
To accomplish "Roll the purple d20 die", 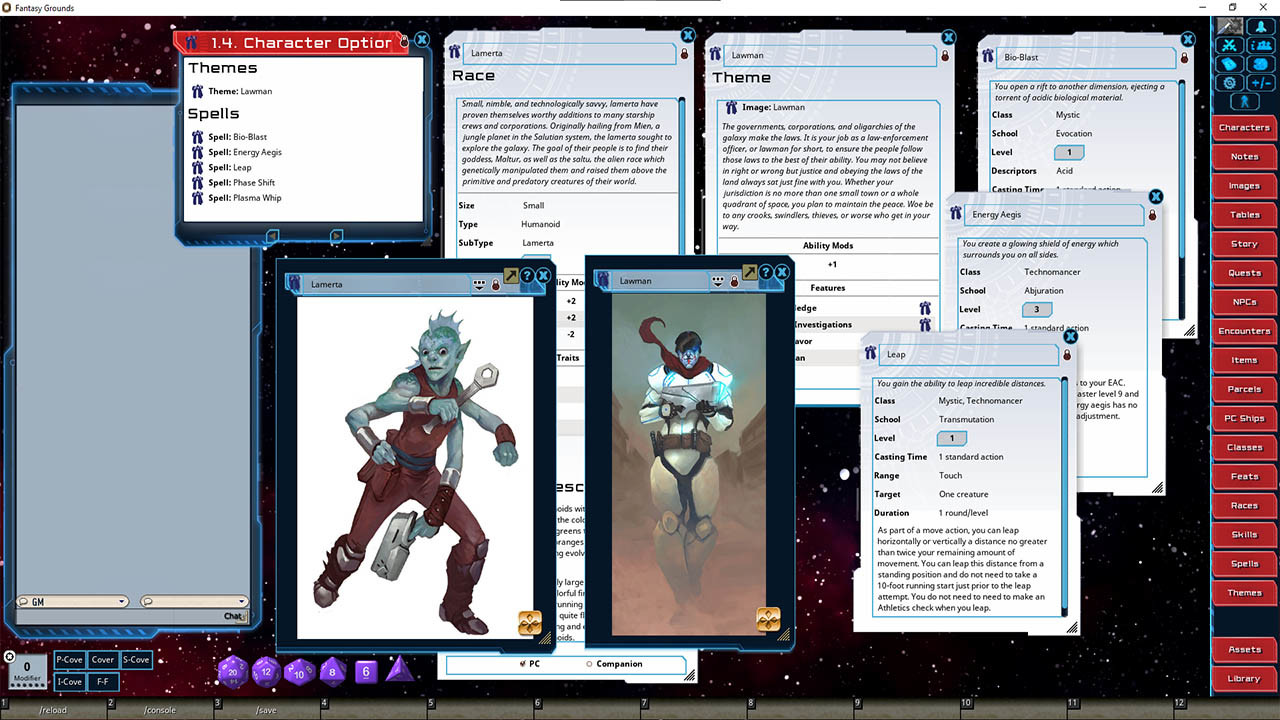I will [x=233, y=672].
